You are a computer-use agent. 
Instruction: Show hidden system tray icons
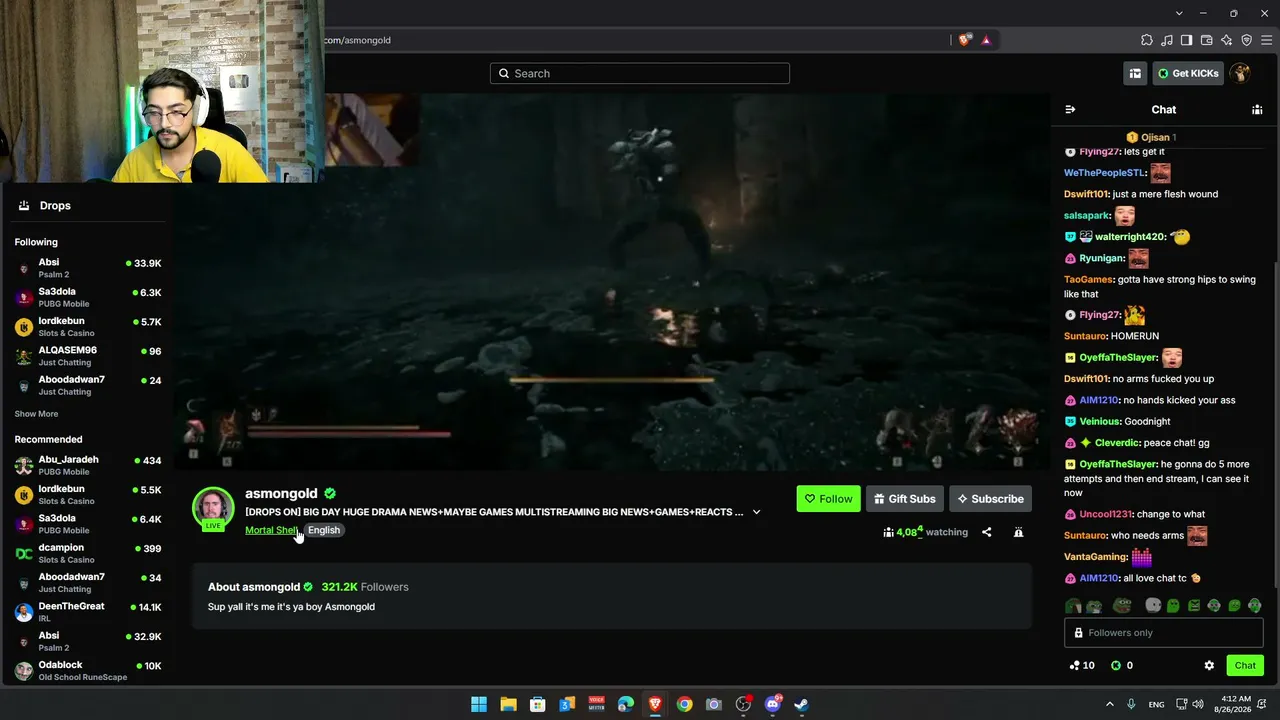click(1111, 704)
